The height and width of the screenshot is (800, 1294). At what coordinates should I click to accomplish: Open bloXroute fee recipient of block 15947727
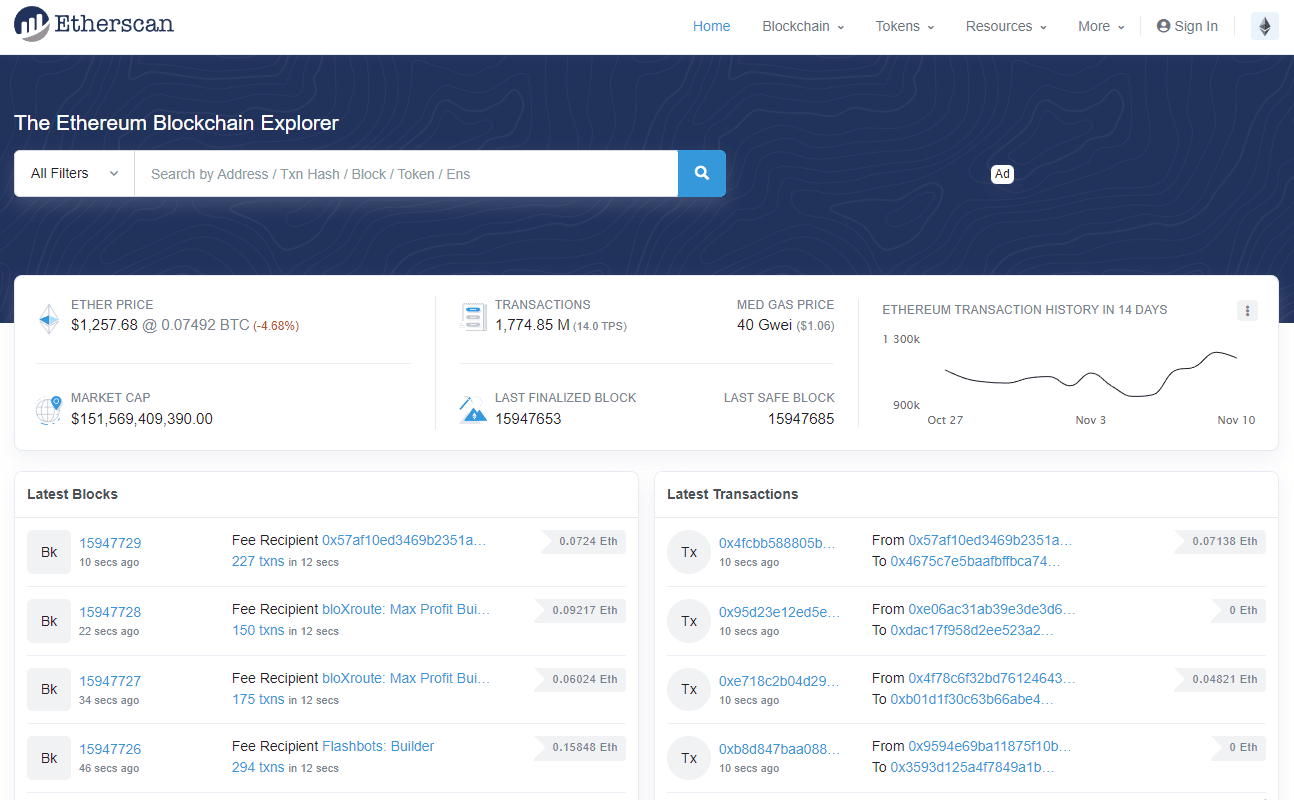[x=406, y=678]
